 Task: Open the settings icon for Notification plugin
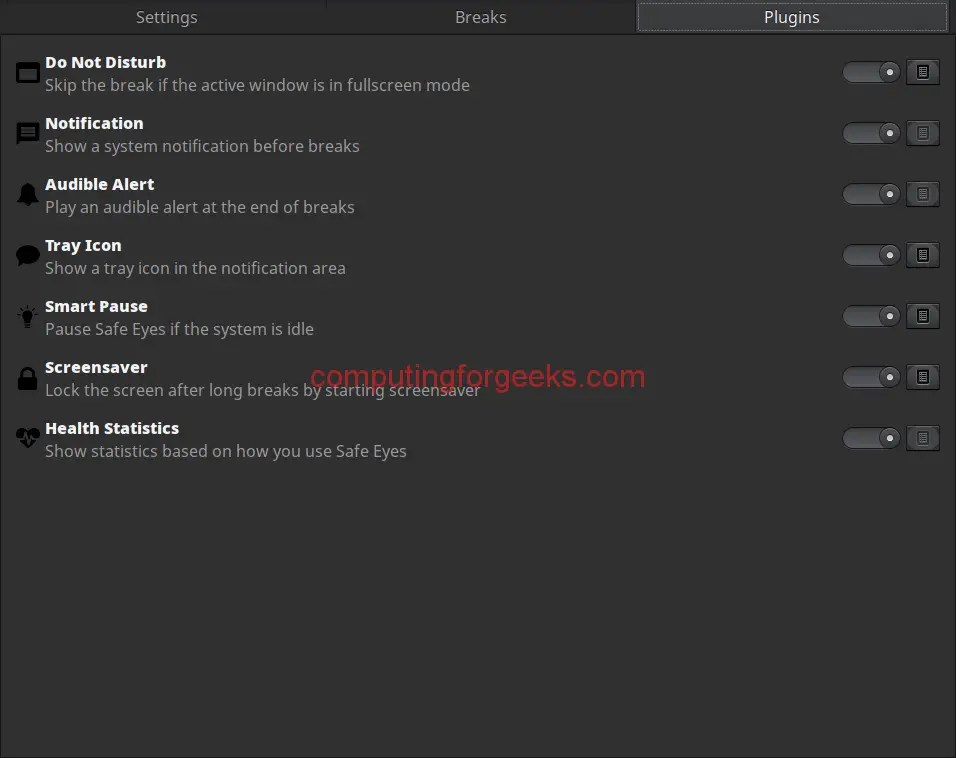pyautogui.click(x=922, y=133)
